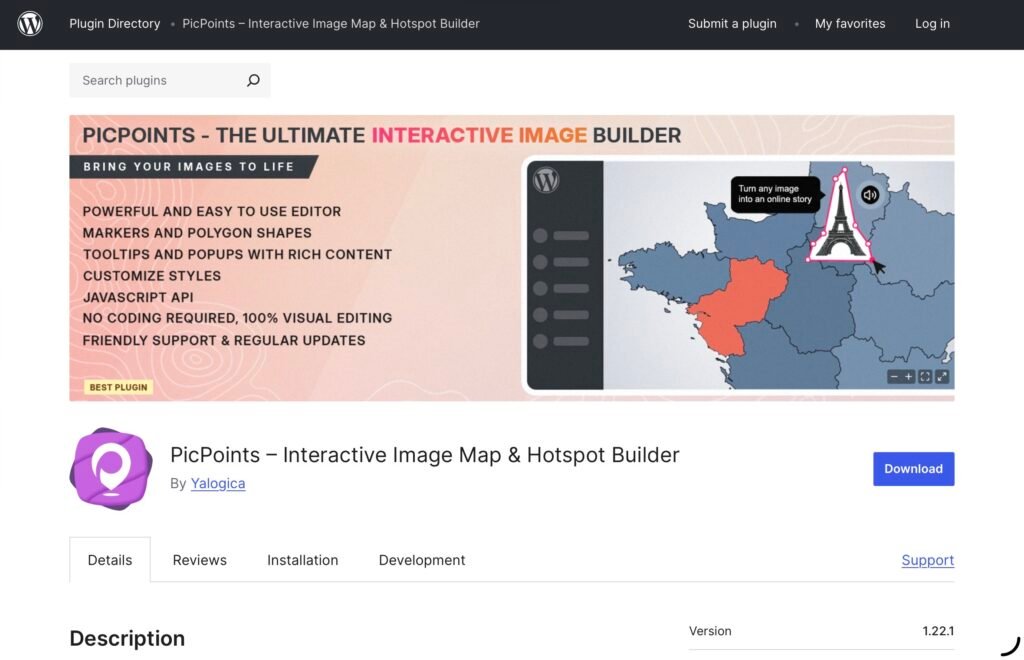Open the Installation tab

coord(302,560)
